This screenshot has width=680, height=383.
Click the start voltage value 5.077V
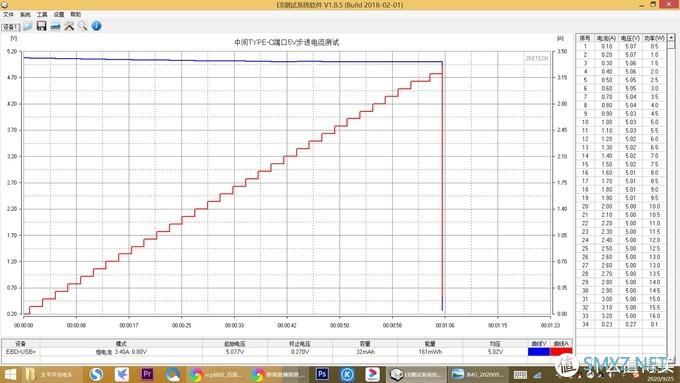pos(235,351)
